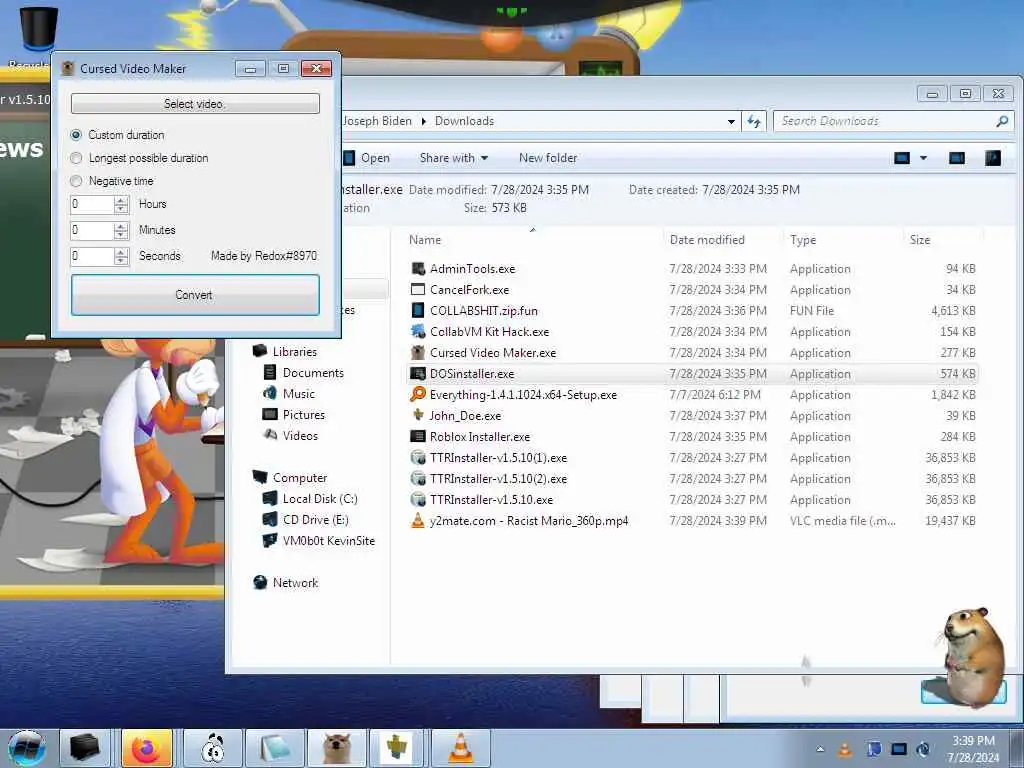Sort files by the Name column header
The height and width of the screenshot is (768, 1024).
(x=425, y=240)
